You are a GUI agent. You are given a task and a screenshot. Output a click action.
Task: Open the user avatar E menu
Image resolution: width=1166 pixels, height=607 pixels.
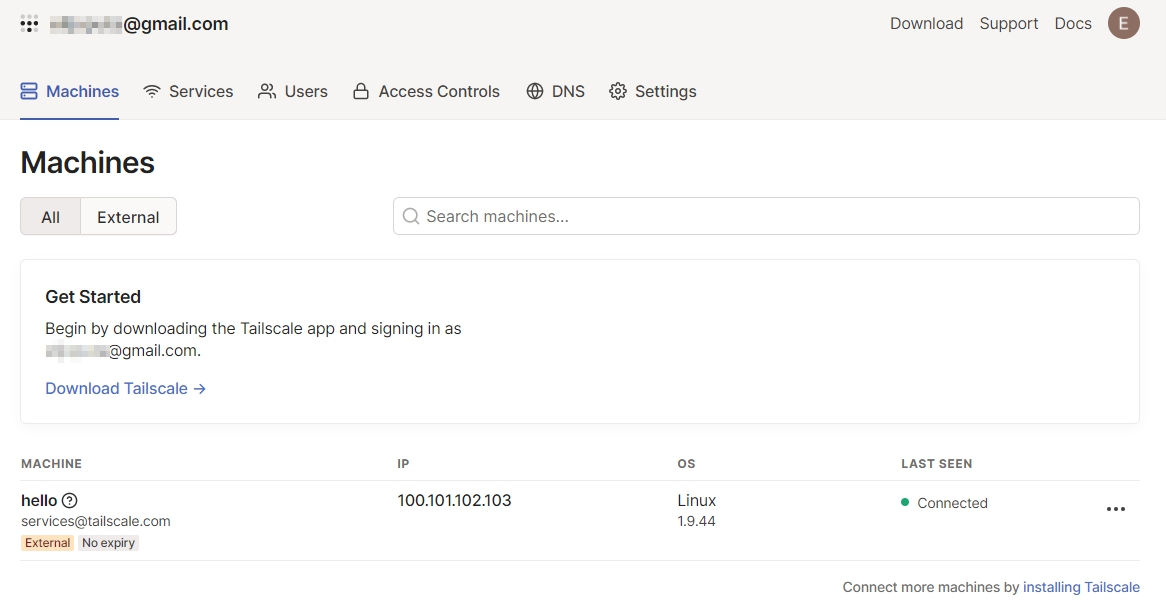tap(1123, 24)
